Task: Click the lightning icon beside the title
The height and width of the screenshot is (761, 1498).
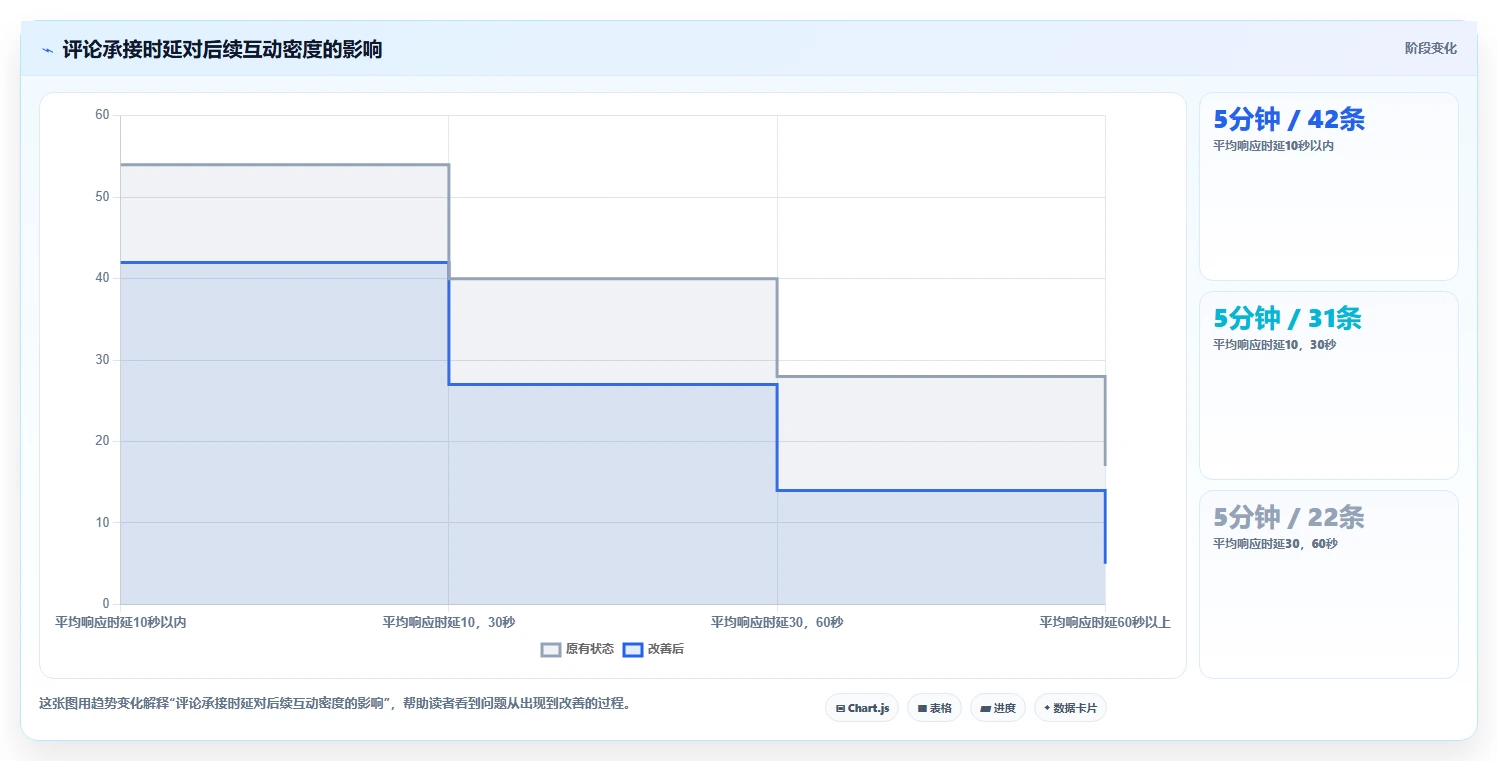Action: click(x=47, y=50)
